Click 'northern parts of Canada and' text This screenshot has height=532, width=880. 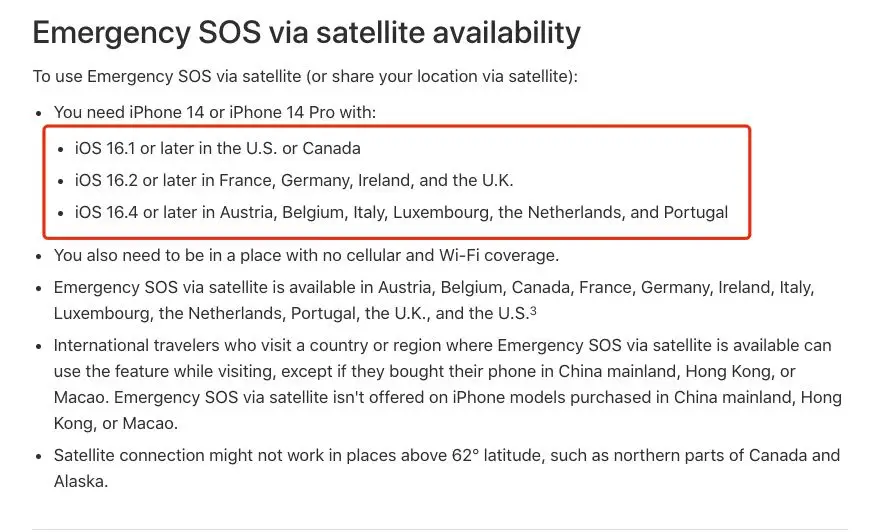pos(727,455)
